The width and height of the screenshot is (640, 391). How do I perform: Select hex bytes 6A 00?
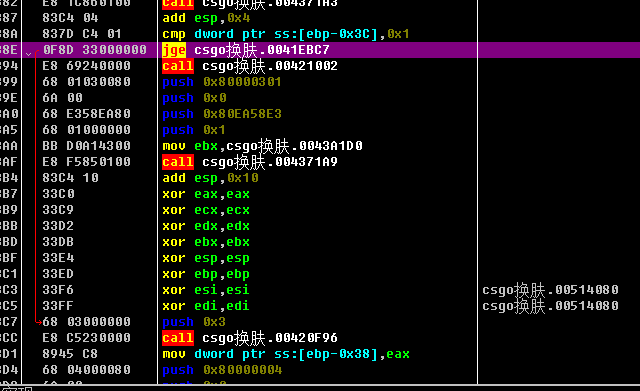tap(62, 98)
